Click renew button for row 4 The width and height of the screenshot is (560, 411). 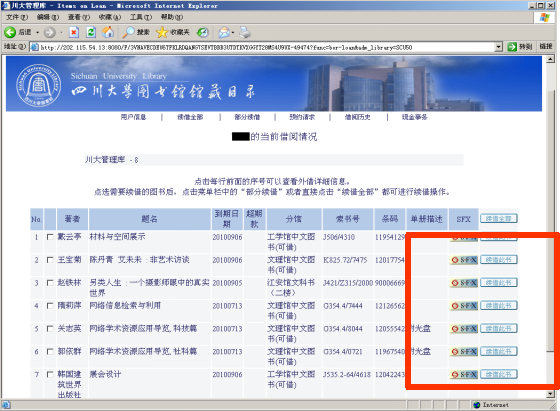click(x=499, y=305)
